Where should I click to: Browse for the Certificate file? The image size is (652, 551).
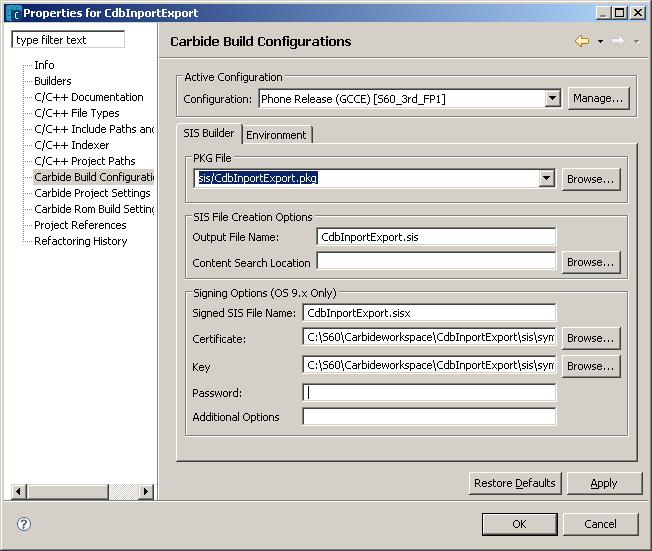591,338
